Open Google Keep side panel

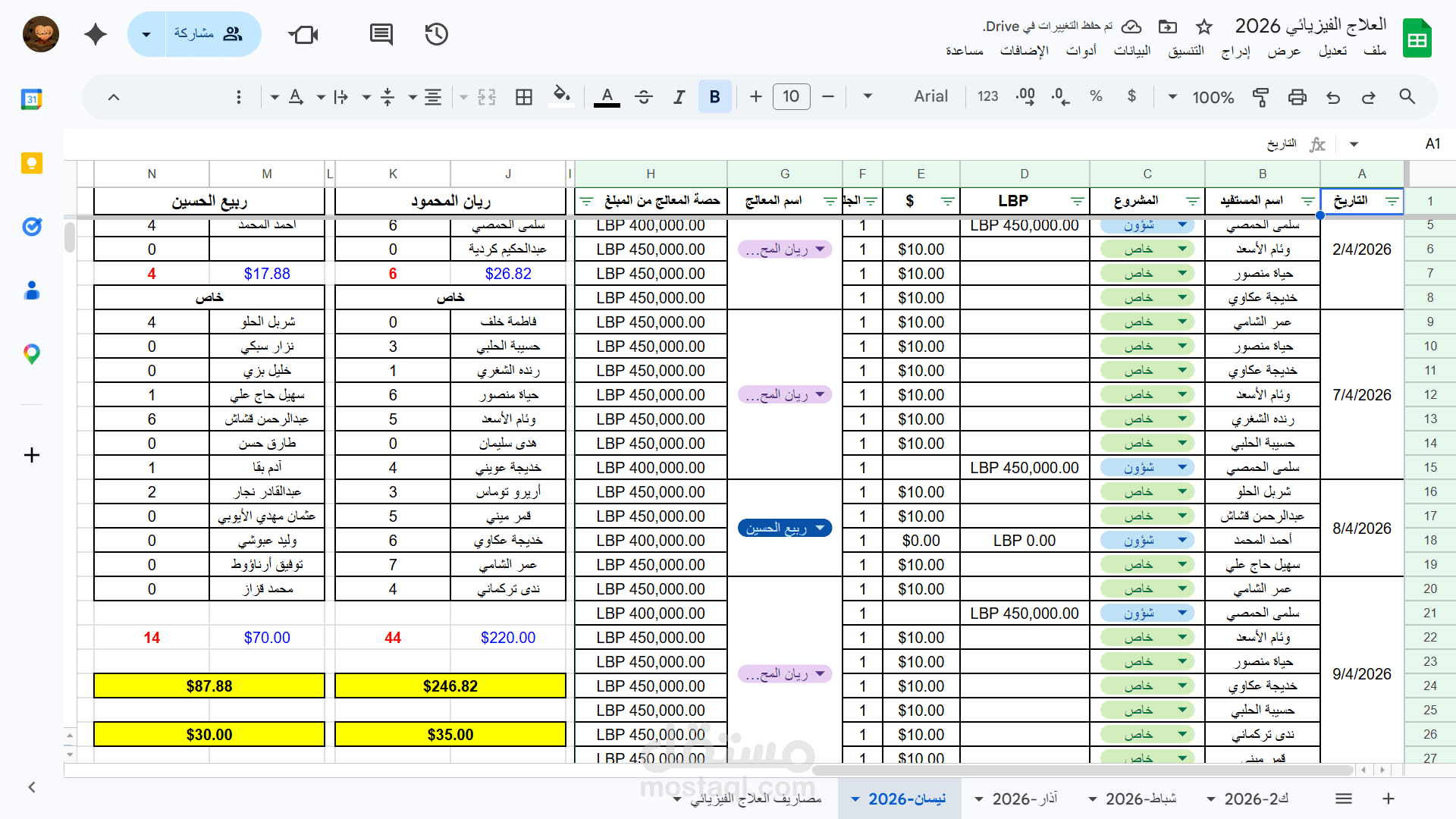(32, 163)
